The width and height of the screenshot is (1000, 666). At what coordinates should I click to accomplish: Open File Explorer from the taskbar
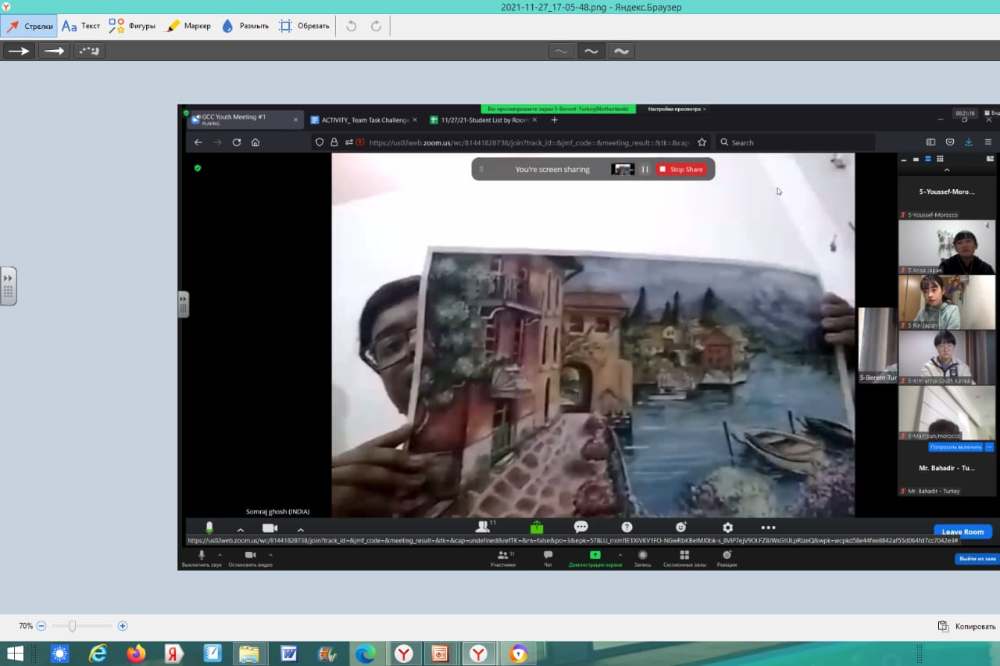tap(249, 654)
